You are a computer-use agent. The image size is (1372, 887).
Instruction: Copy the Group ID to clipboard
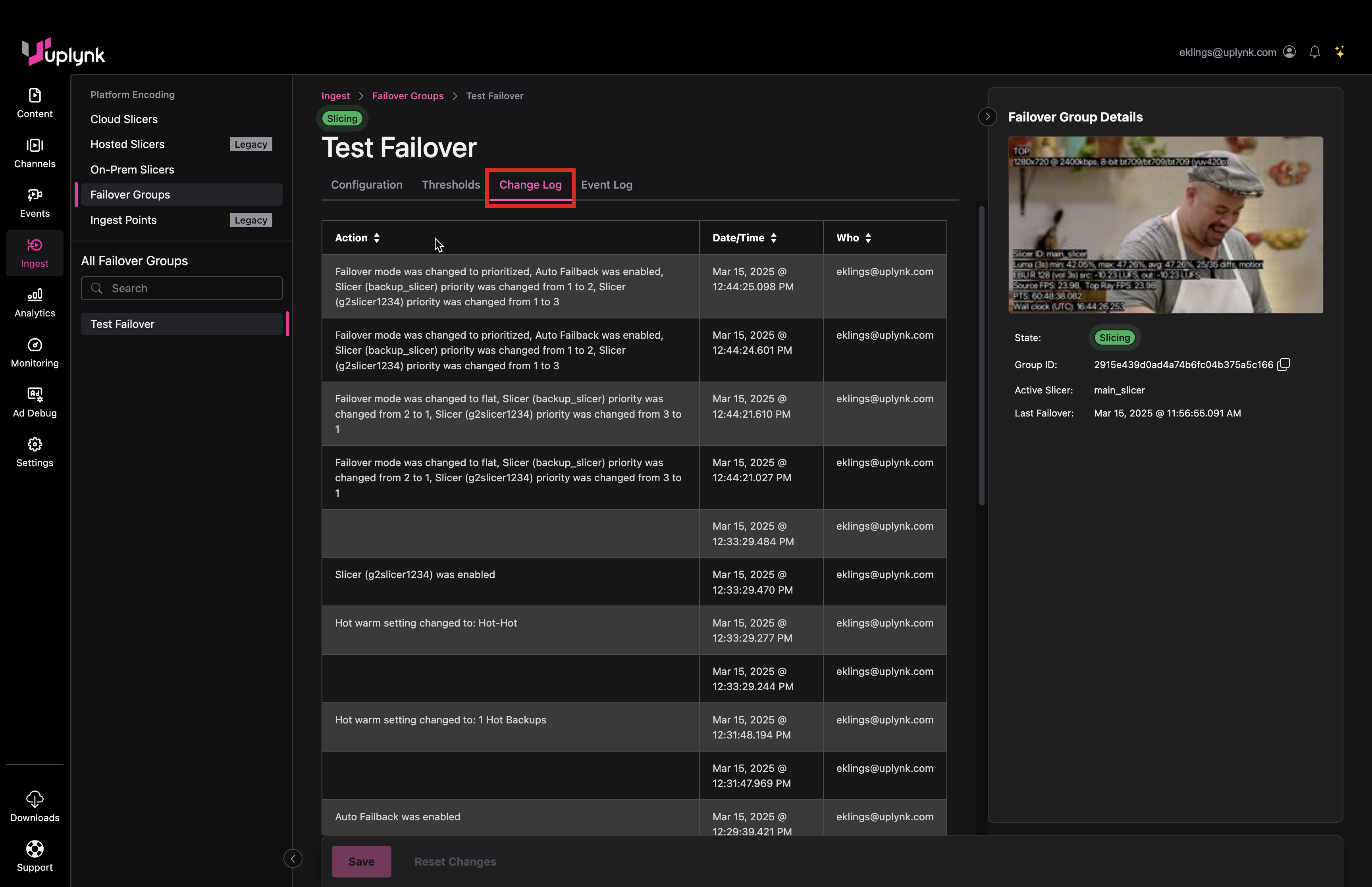point(1283,364)
